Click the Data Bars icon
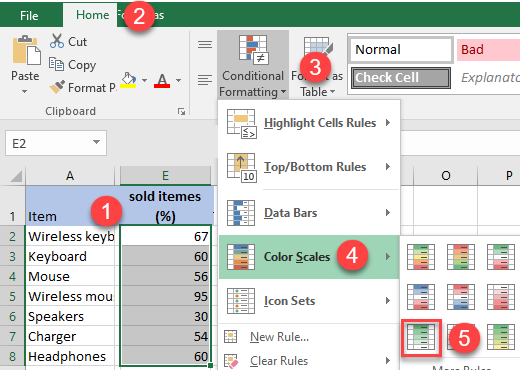This screenshot has height=370, width=520. 241,213
